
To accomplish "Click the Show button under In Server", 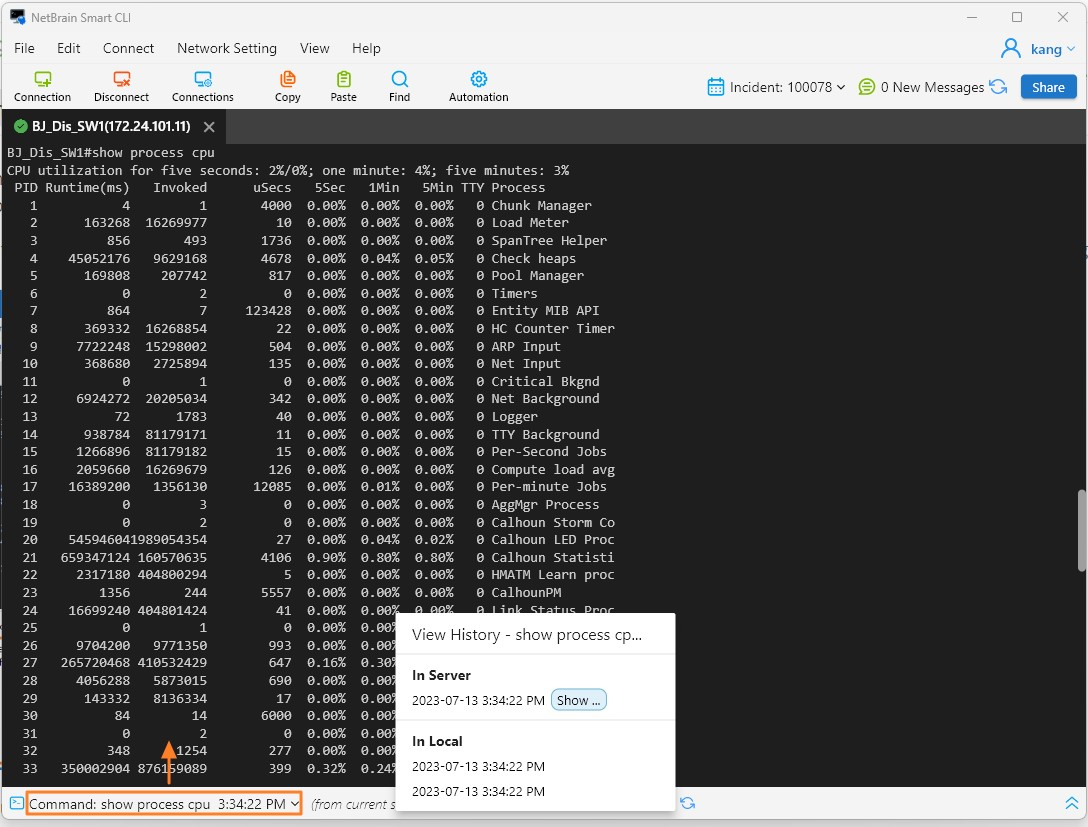I will pos(579,700).
